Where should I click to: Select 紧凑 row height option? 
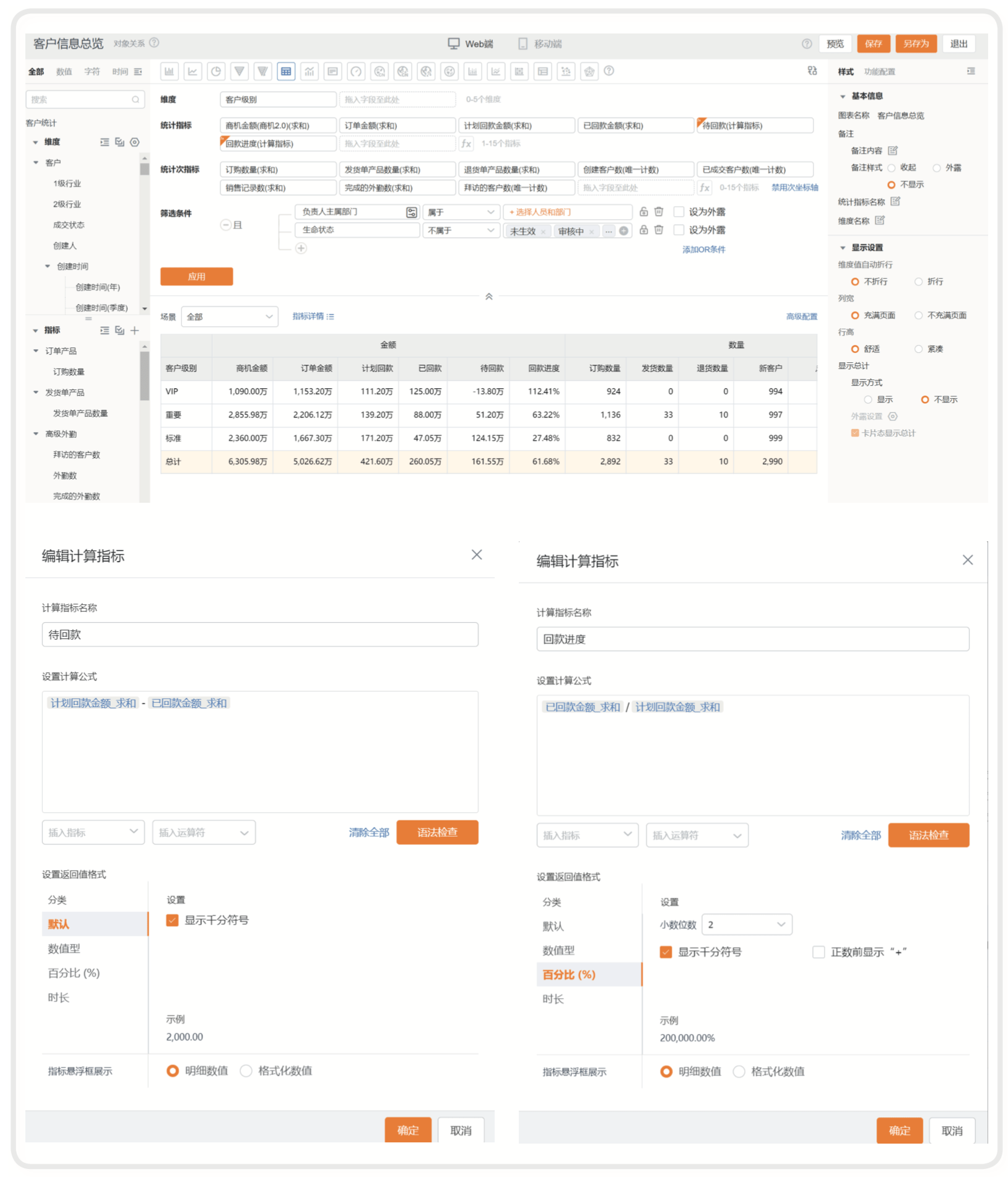(919, 349)
